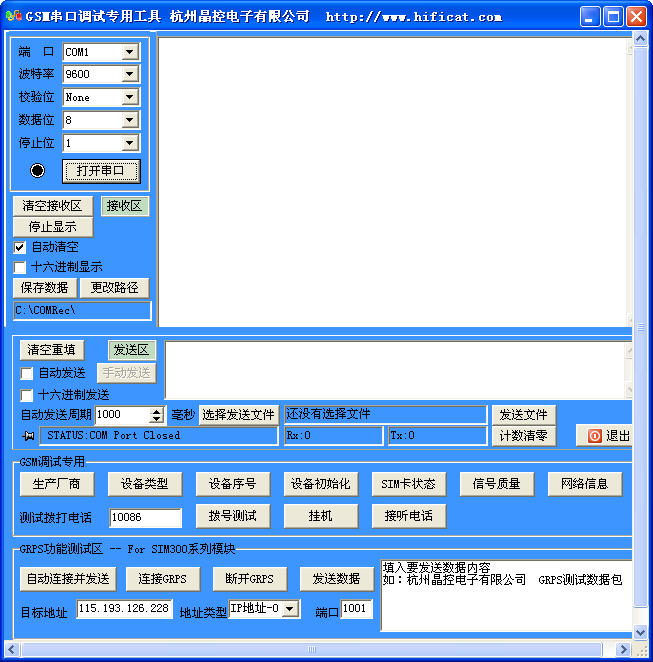The width and height of the screenshot is (653, 662).
Task: Click horizontal scrollbar right arrow
Action: (623, 649)
